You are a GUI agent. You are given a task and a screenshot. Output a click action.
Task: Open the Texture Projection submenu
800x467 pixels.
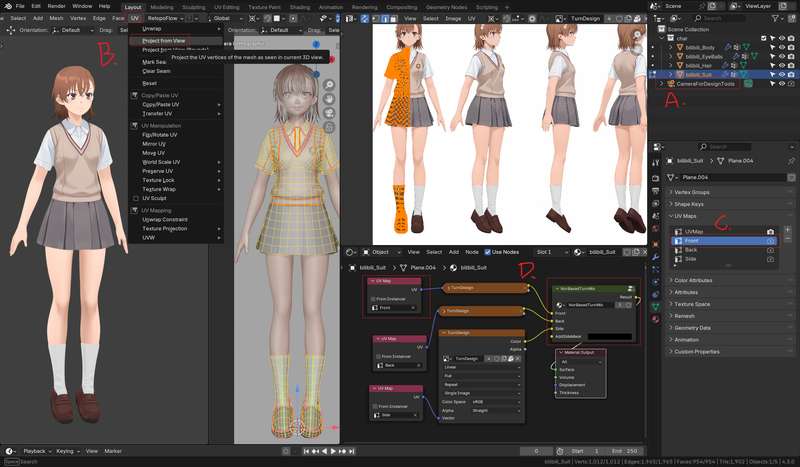tap(176, 229)
